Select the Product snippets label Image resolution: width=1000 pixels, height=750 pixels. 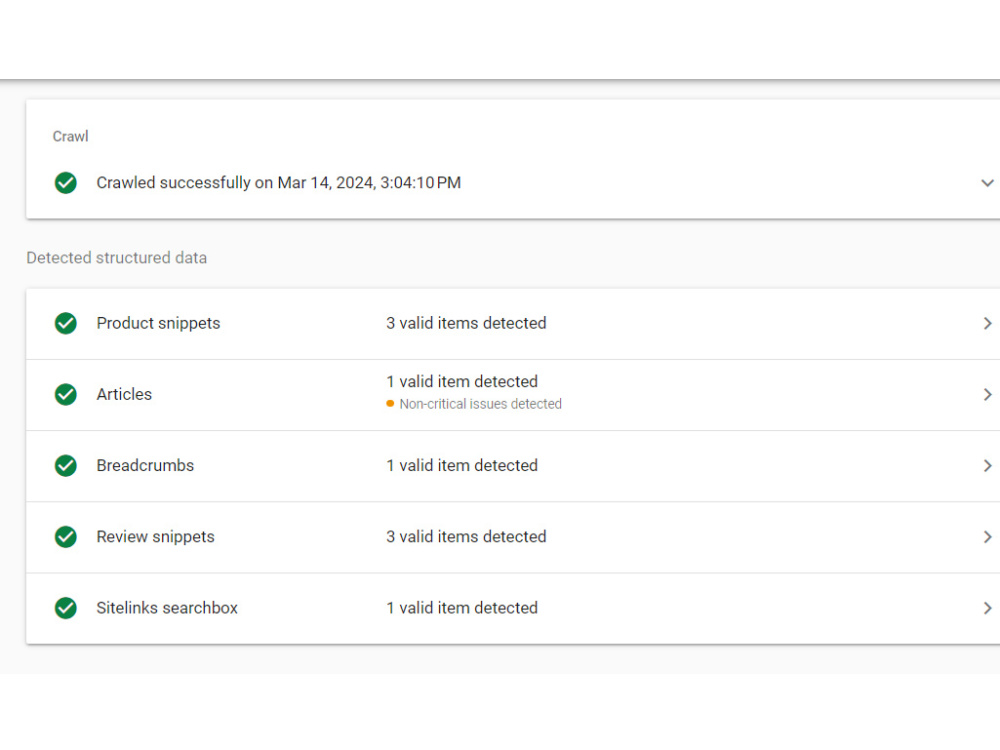[158, 323]
